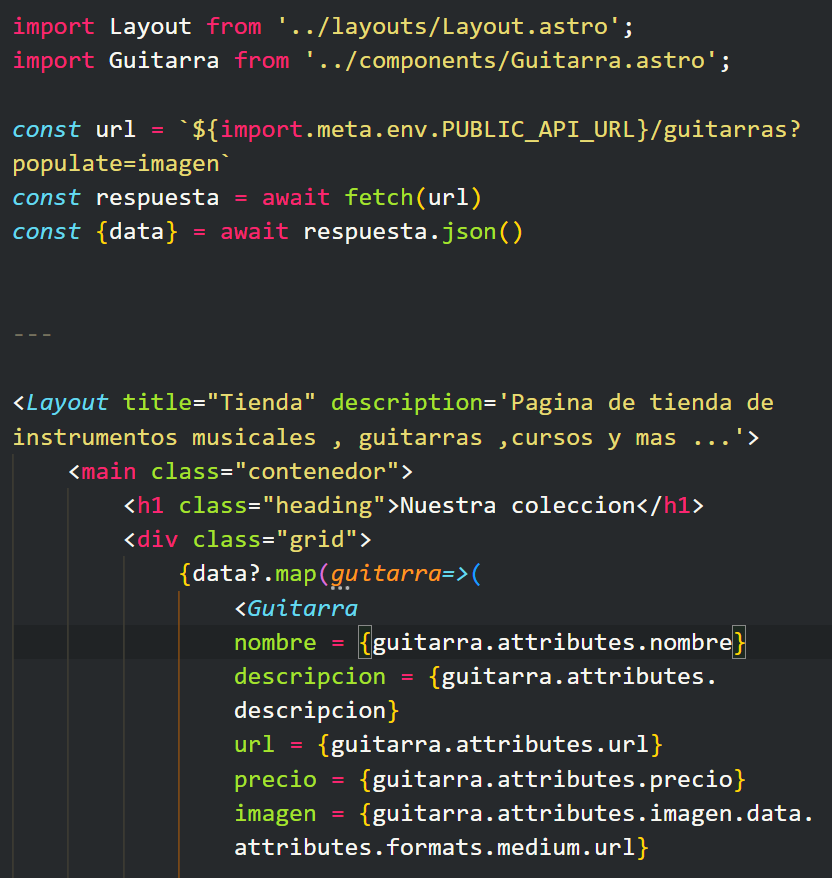Click the title="Tienda" attribute value
832x878 pixels.
pos(262,403)
